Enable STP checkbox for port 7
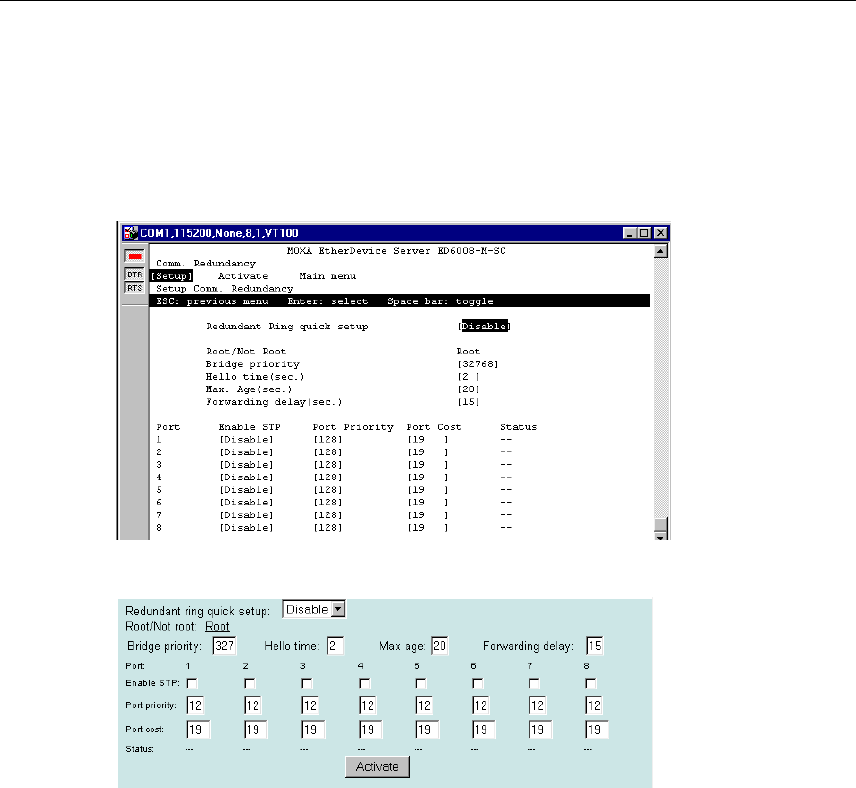The height and width of the screenshot is (788, 856). click(534, 684)
